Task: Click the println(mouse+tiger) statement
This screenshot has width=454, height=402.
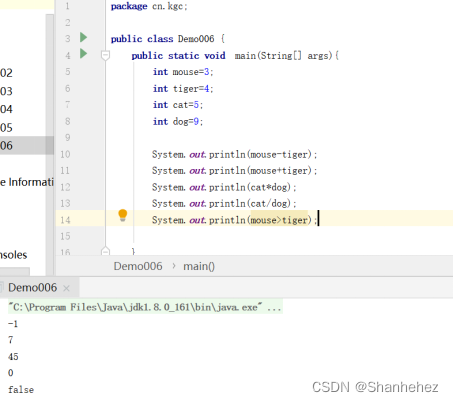Action: [235, 171]
